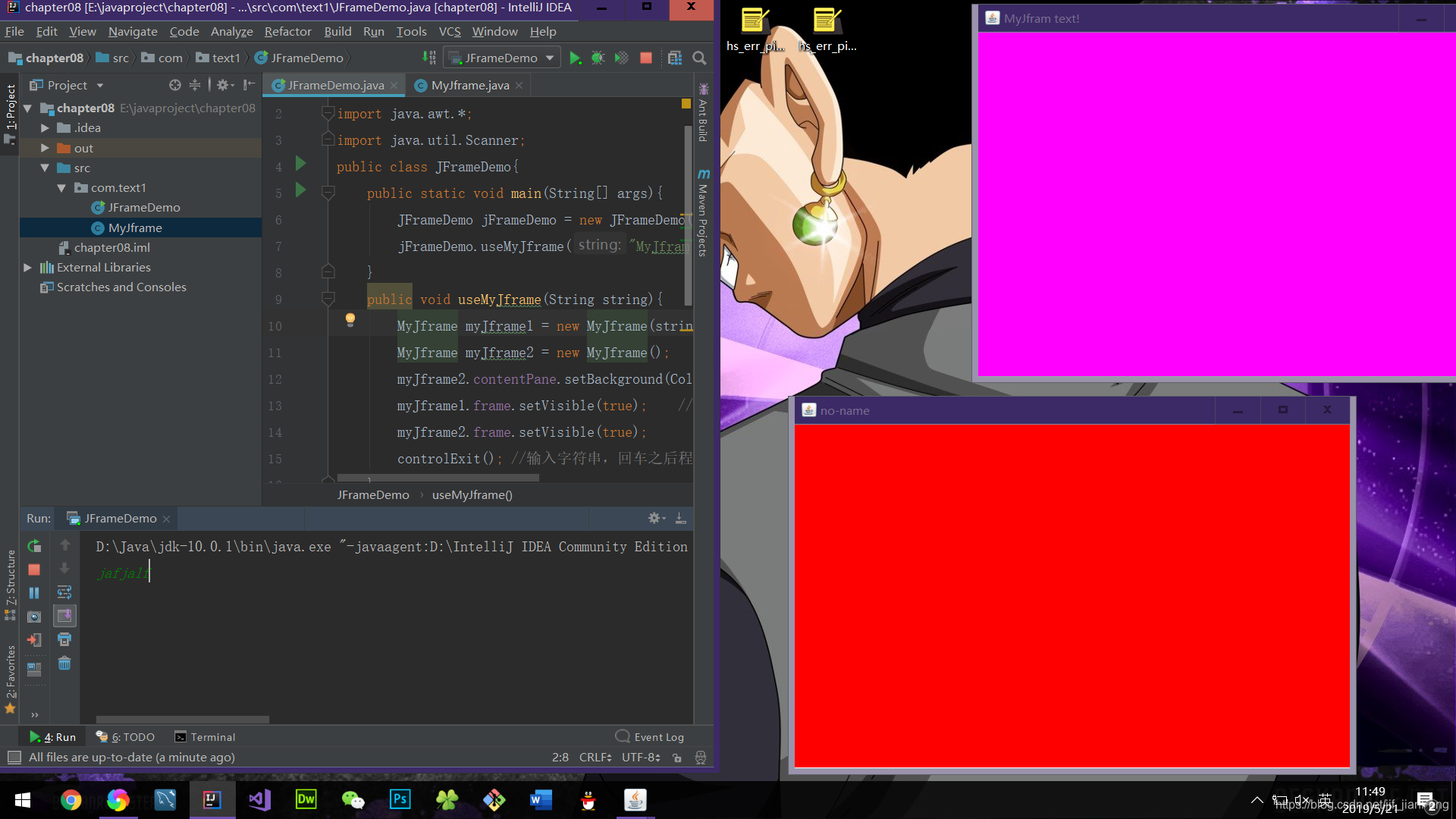This screenshot has height=819, width=1456.
Task: Click useMyJframe() breadcrumb below editor
Action: coord(472,495)
